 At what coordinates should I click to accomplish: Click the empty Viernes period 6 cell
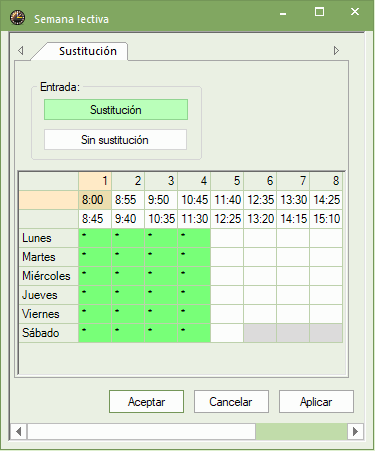260,314
